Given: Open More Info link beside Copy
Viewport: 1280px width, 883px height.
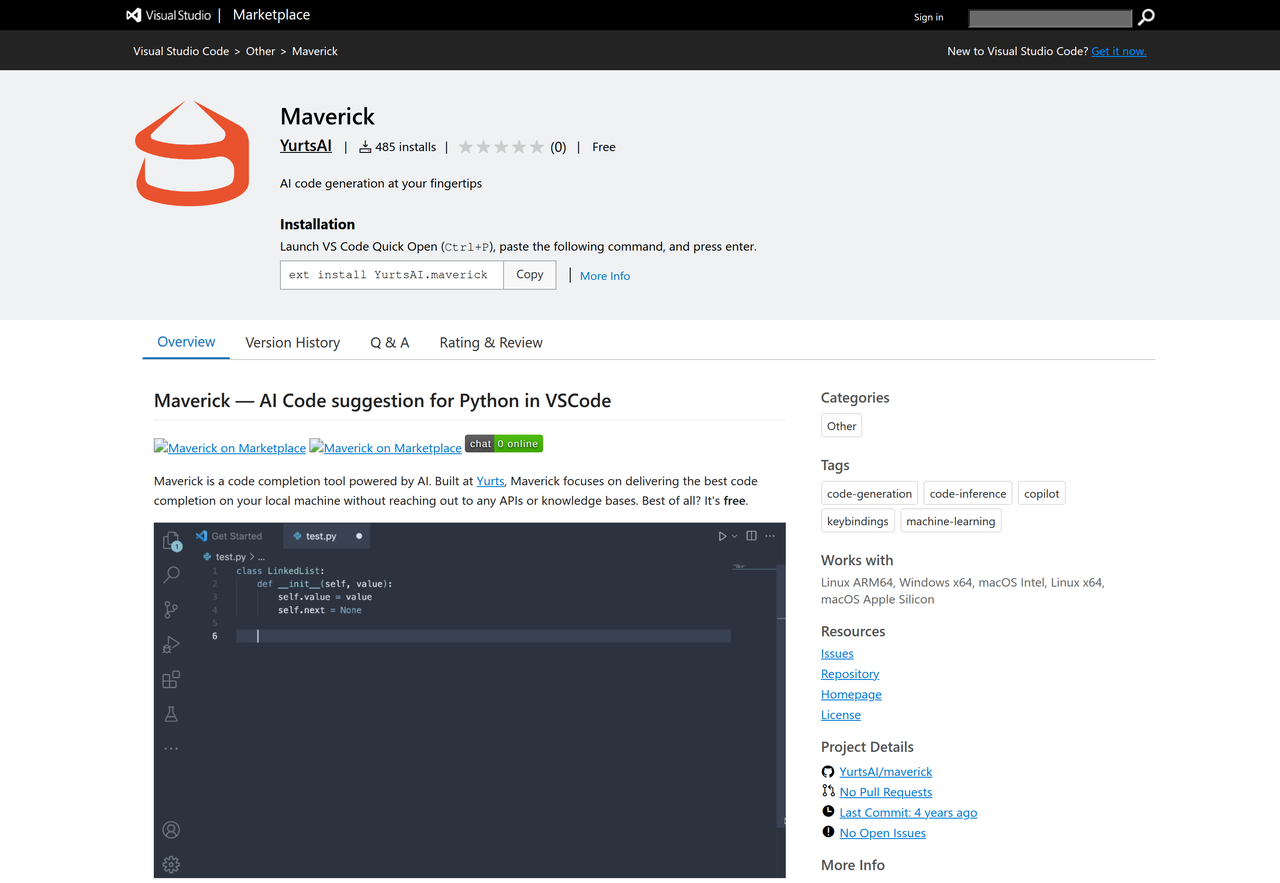Looking at the screenshot, I should click(605, 276).
